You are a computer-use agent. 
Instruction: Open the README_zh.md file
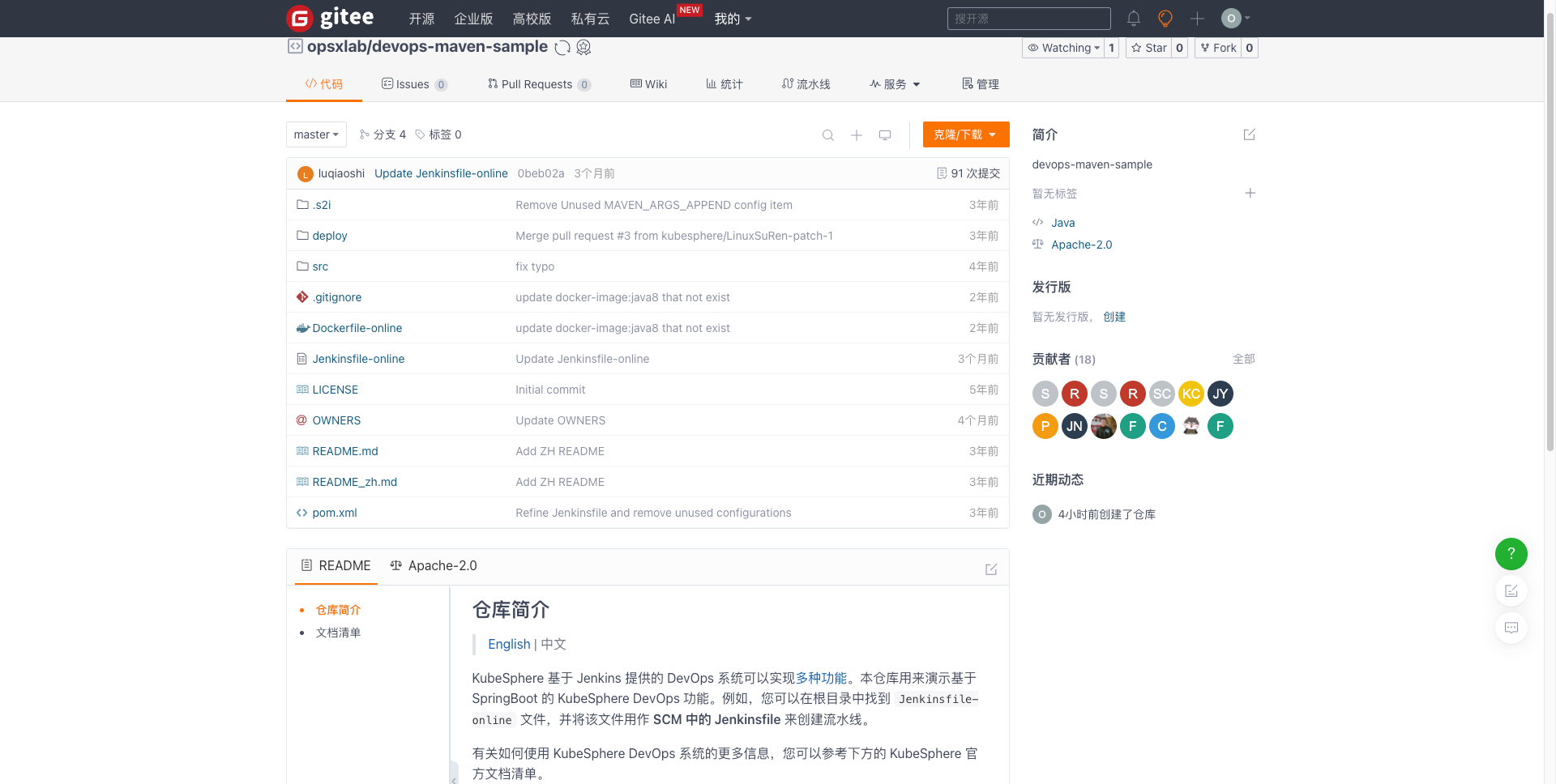tap(355, 482)
